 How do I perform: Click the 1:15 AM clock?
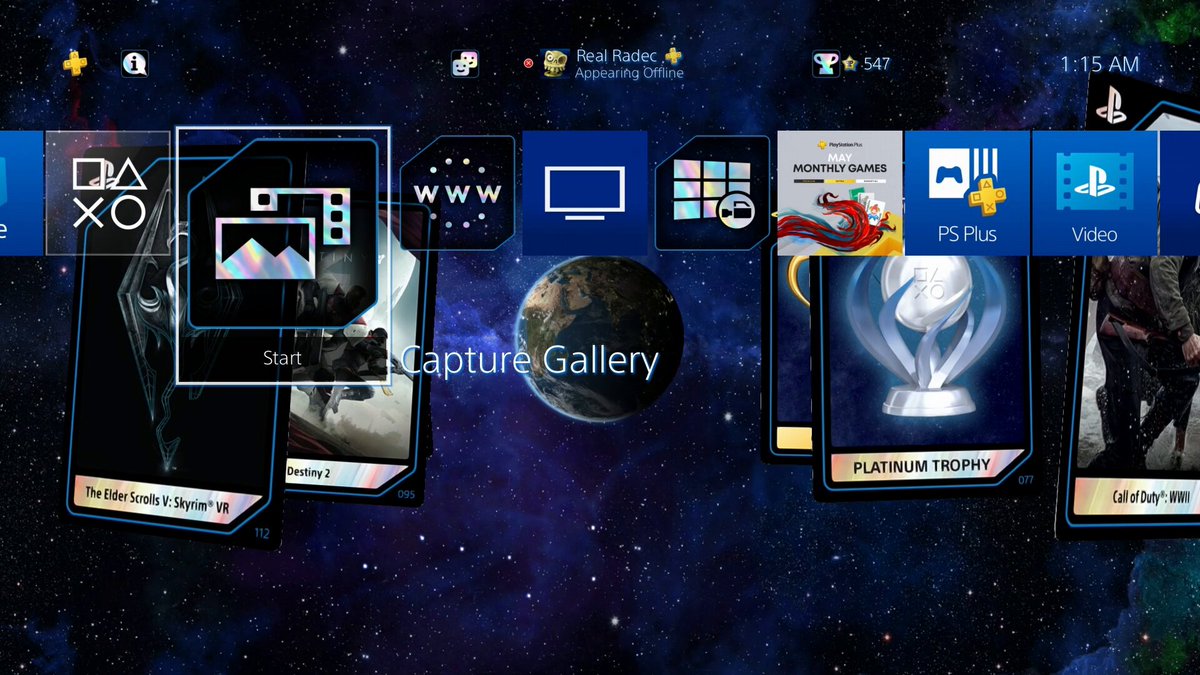point(1099,64)
